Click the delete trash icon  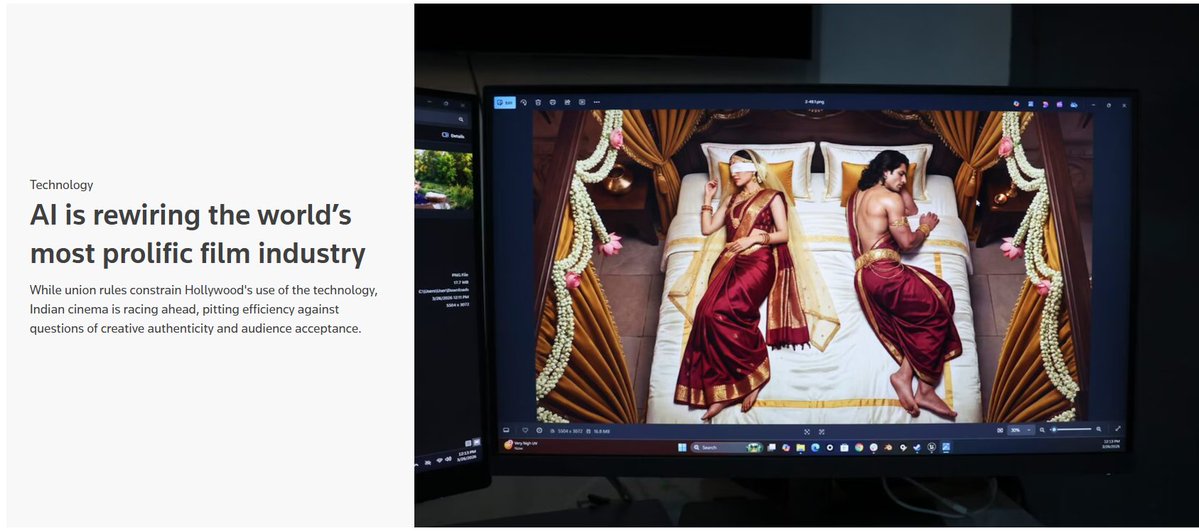tap(538, 102)
